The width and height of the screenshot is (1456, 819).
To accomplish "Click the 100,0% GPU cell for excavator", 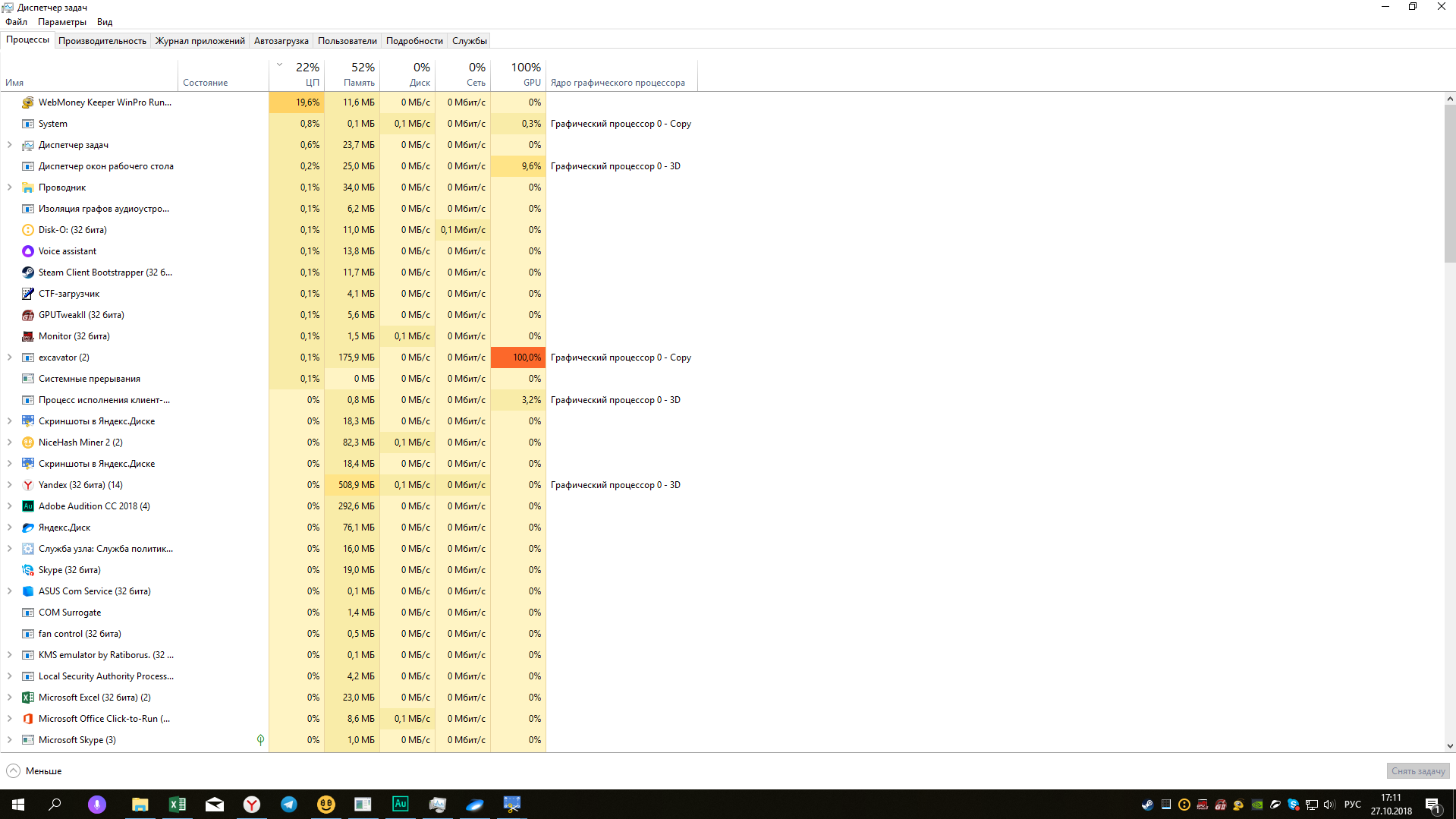I will pyautogui.click(x=518, y=358).
